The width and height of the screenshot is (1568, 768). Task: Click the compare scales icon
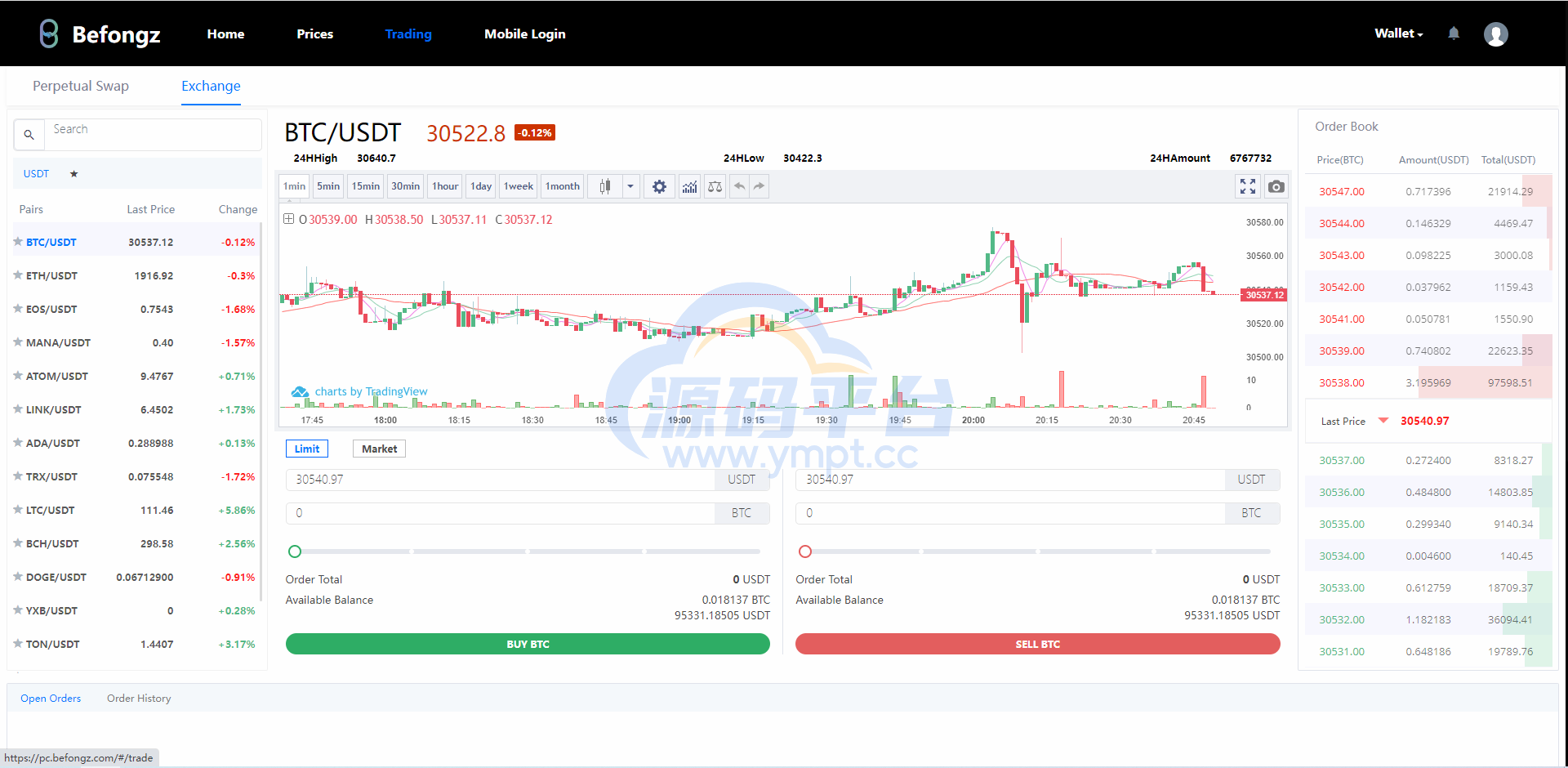715,186
